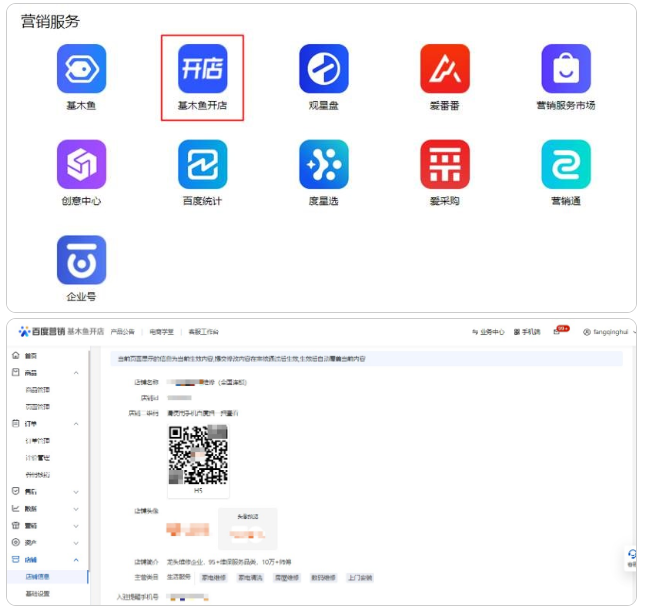Select 基础设置 under 店铺
This screenshot has width=646, height=611.
(37, 593)
